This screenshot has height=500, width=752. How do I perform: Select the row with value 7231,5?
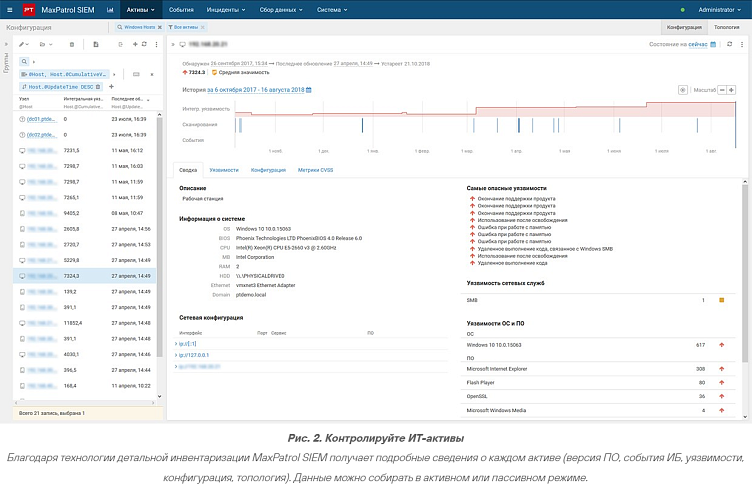click(85, 151)
